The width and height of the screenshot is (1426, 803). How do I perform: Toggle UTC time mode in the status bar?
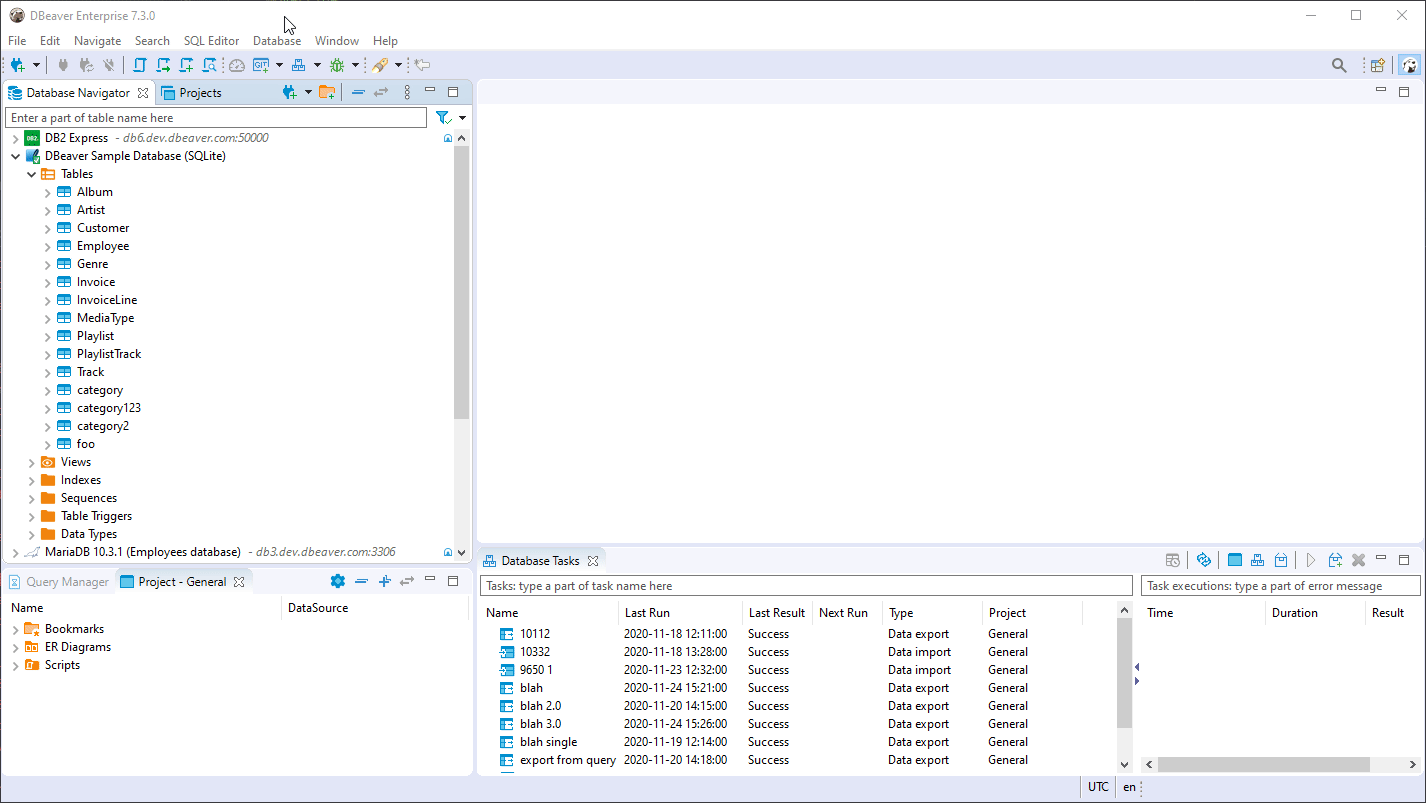pos(1097,787)
